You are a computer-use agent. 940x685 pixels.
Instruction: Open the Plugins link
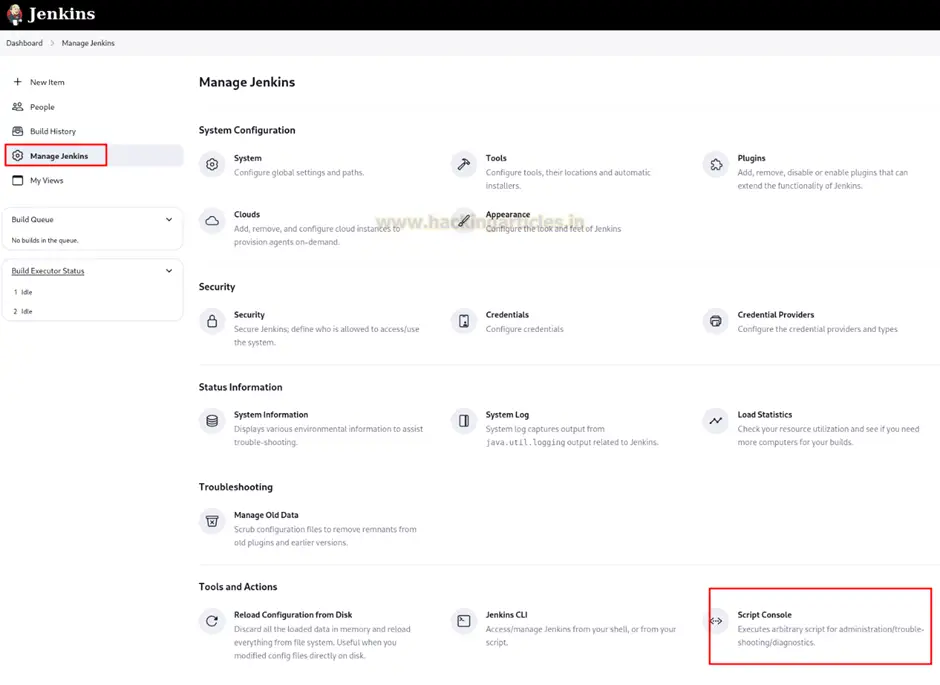pyautogui.click(x=751, y=158)
